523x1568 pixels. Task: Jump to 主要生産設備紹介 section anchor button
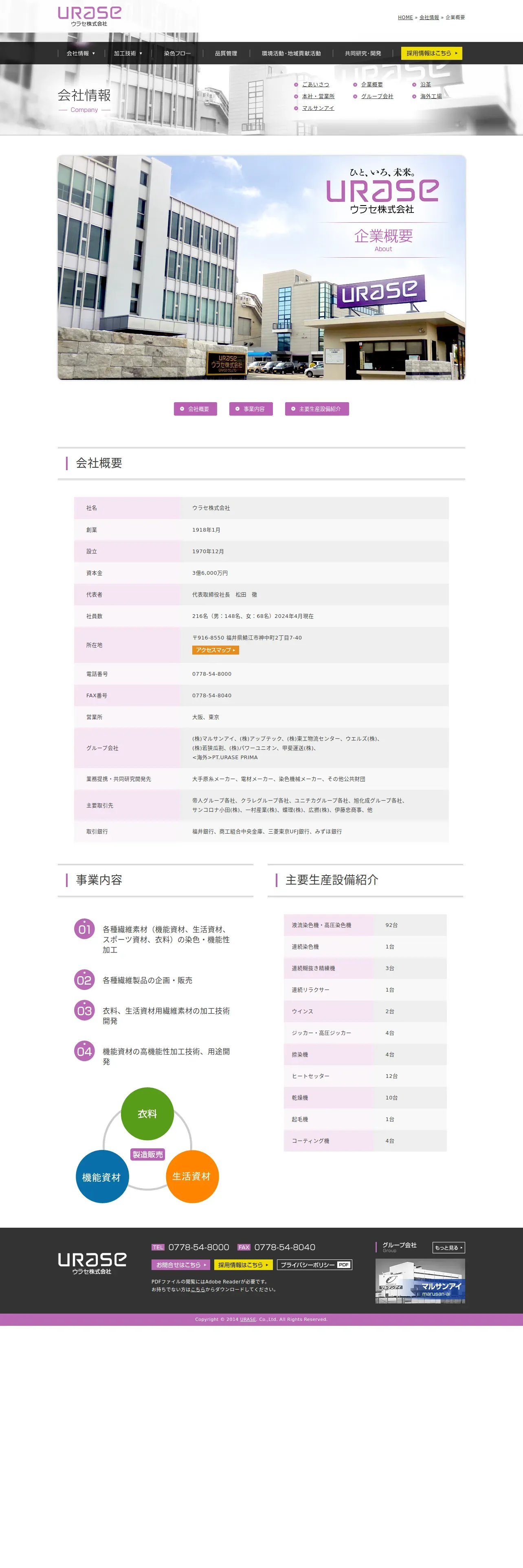coord(316,409)
